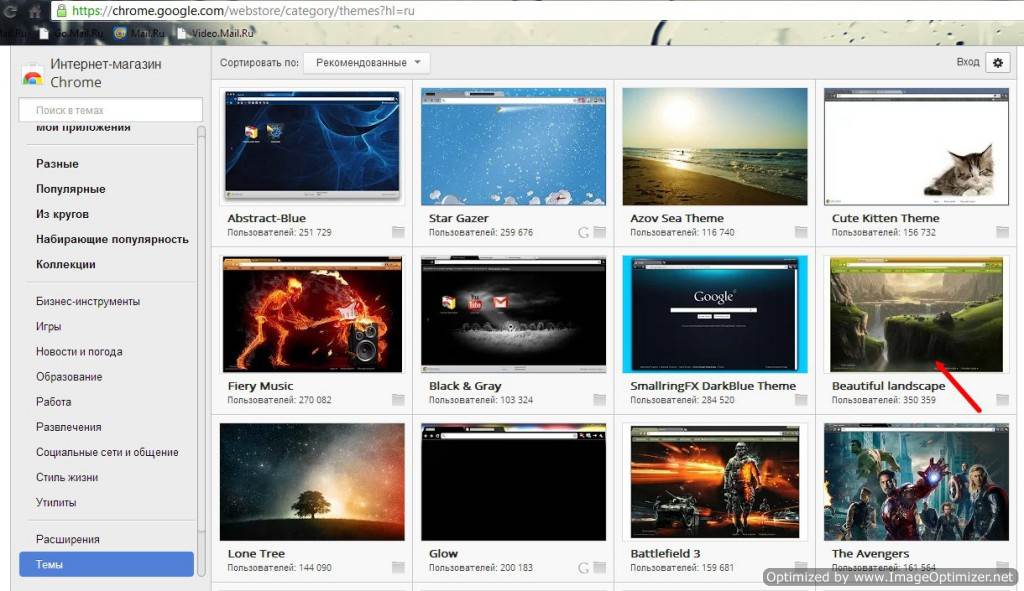The image size is (1024, 591).
Task: Click the Chrome Web Store logo
Action: 32,76
